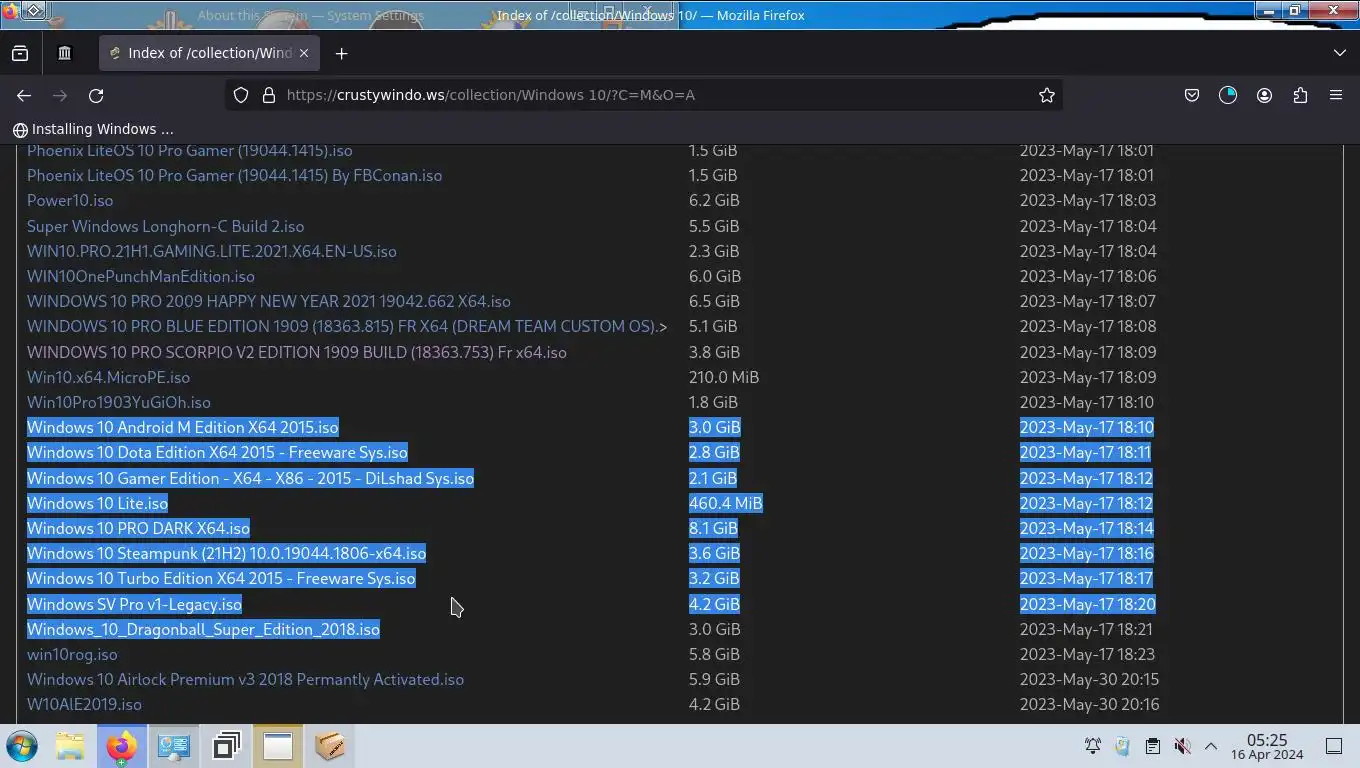Open Win10.x64.MicroPE.iso link

(108, 377)
